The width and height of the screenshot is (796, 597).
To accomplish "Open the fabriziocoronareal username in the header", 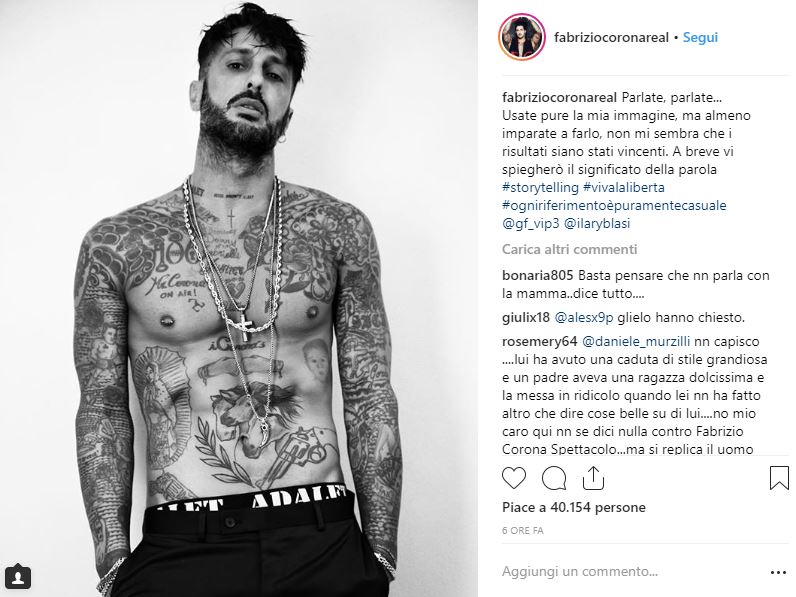I will [x=611, y=37].
